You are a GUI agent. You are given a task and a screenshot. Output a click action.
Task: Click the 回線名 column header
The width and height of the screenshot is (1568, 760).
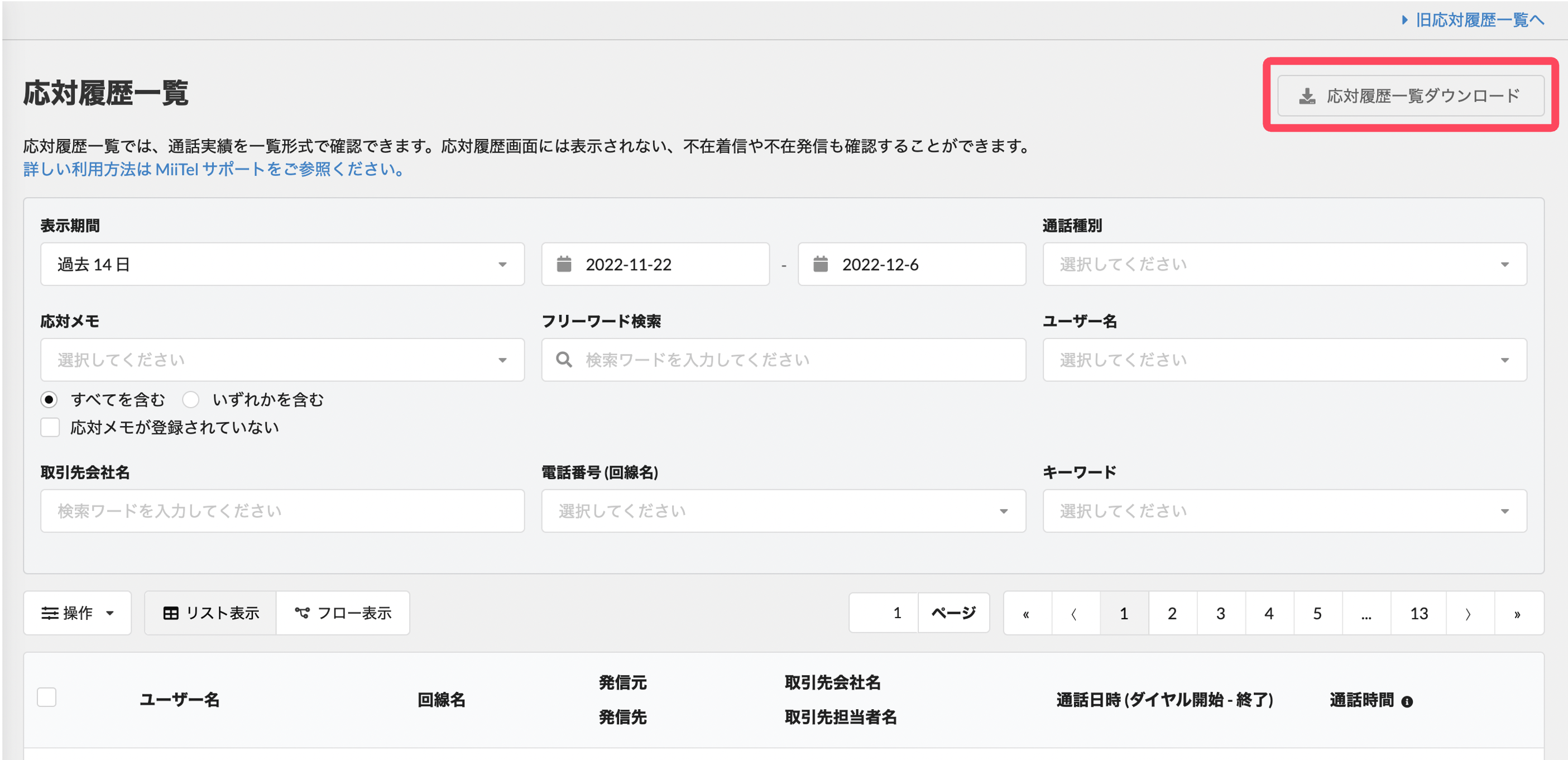(442, 700)
